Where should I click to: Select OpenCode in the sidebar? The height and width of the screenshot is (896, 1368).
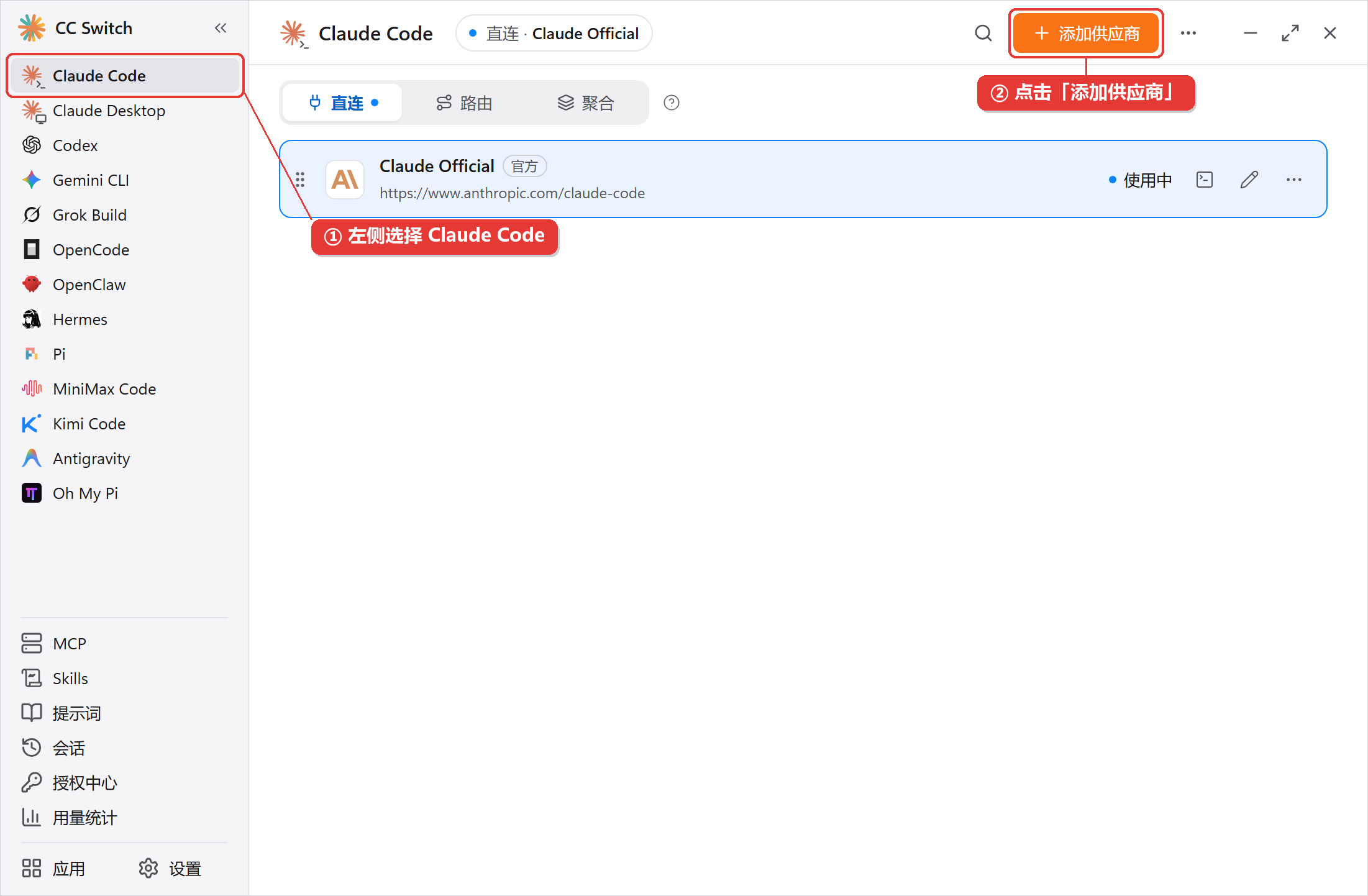coord(125,250)
